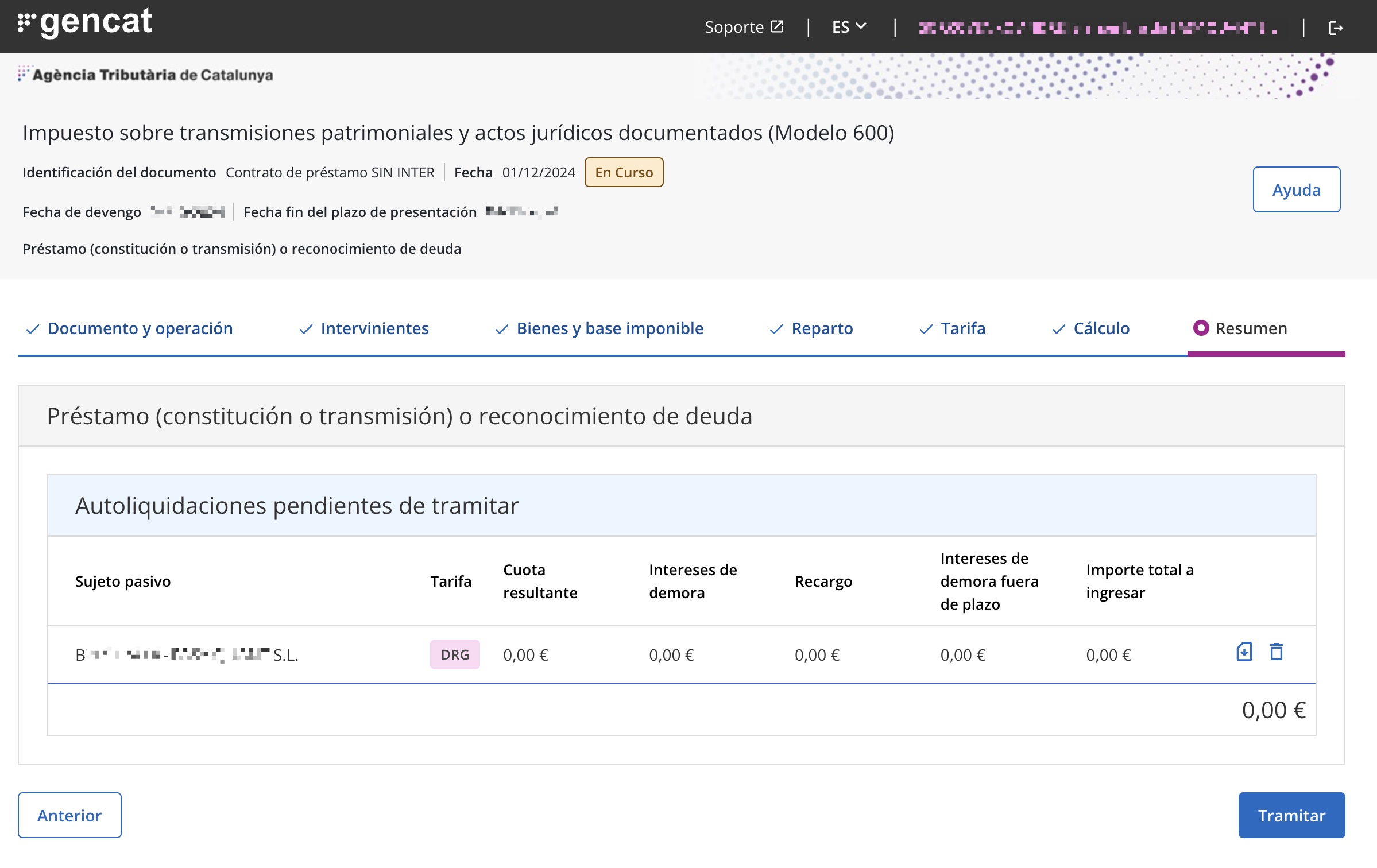
Task: Open the ES language dropdown
Action: (849, 27)
